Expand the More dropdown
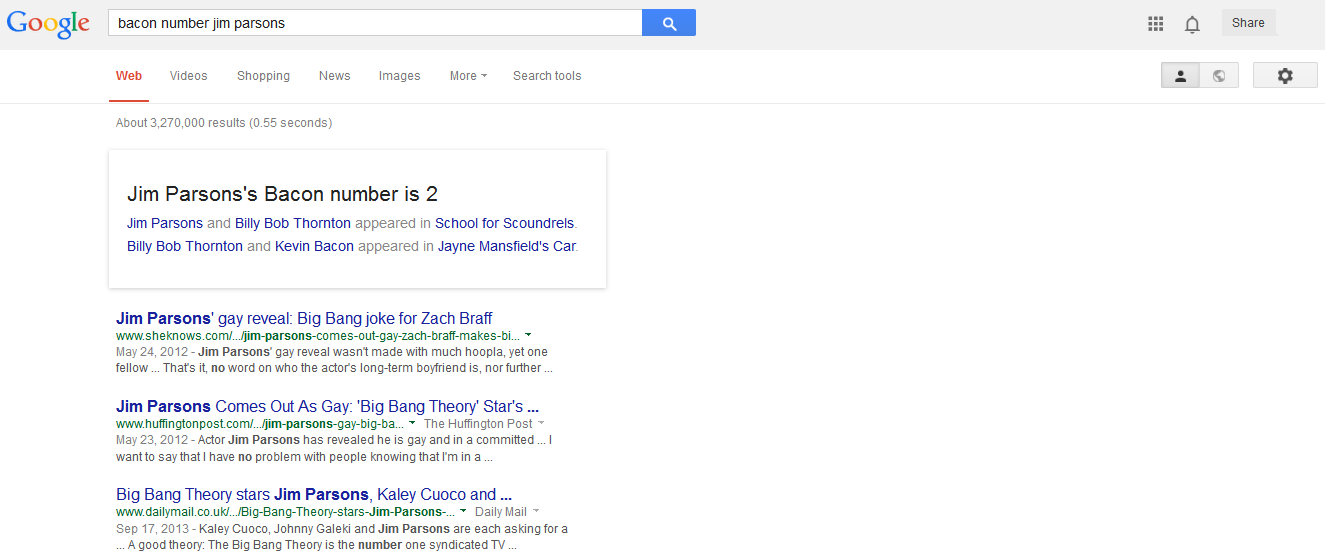Screen dimensions: 1325x555 (x=468, y=76)
